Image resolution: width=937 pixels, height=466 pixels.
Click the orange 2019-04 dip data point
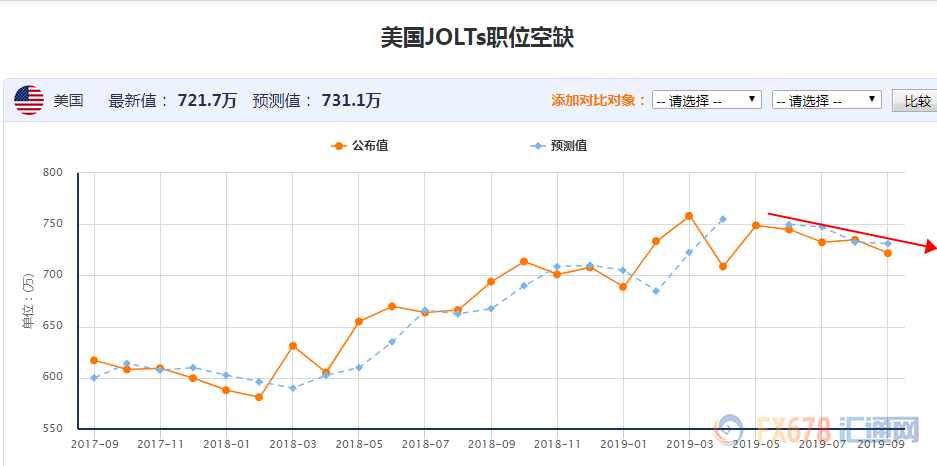722,266
